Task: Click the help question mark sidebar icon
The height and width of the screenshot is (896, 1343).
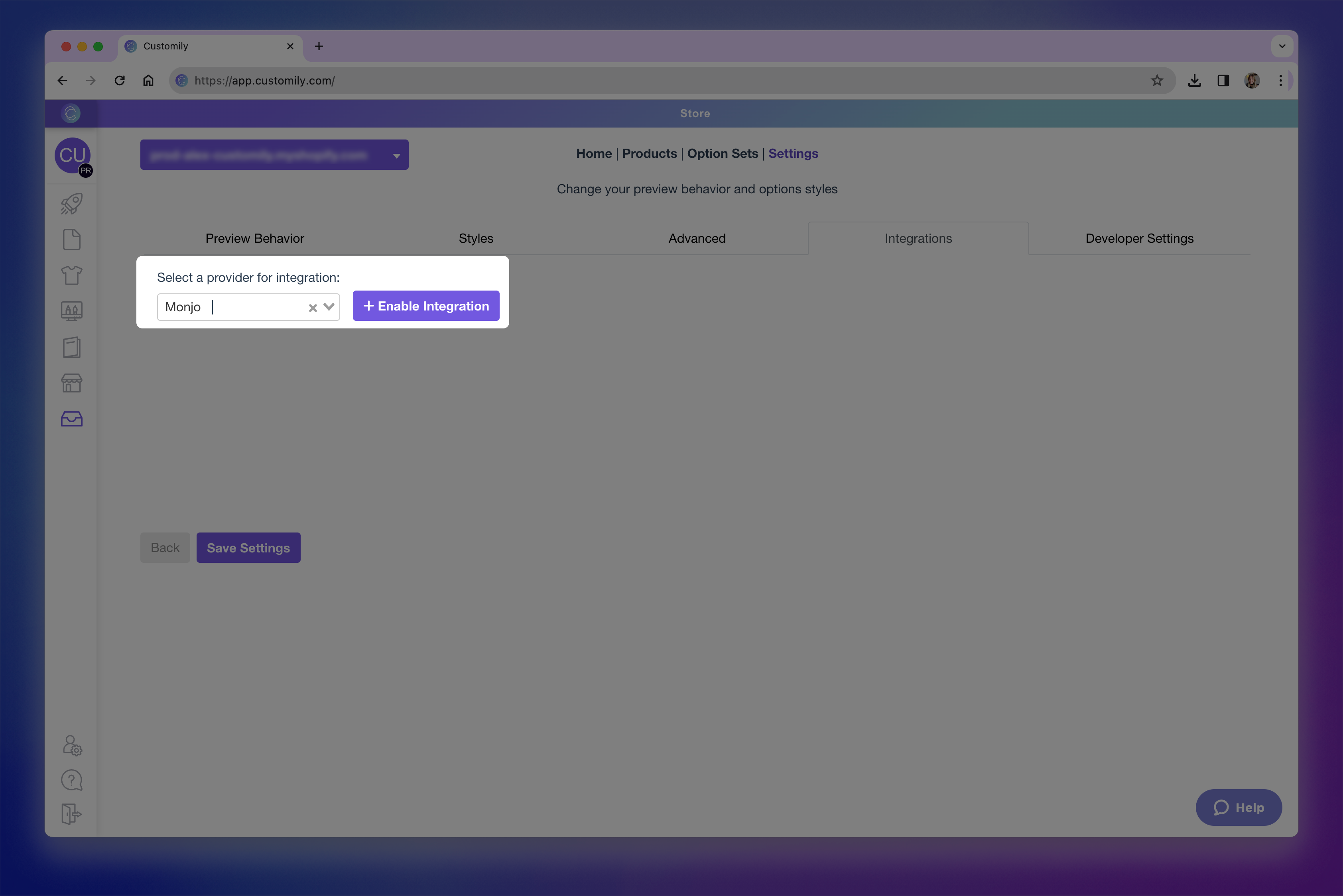Action: click(x=71, y=780)
